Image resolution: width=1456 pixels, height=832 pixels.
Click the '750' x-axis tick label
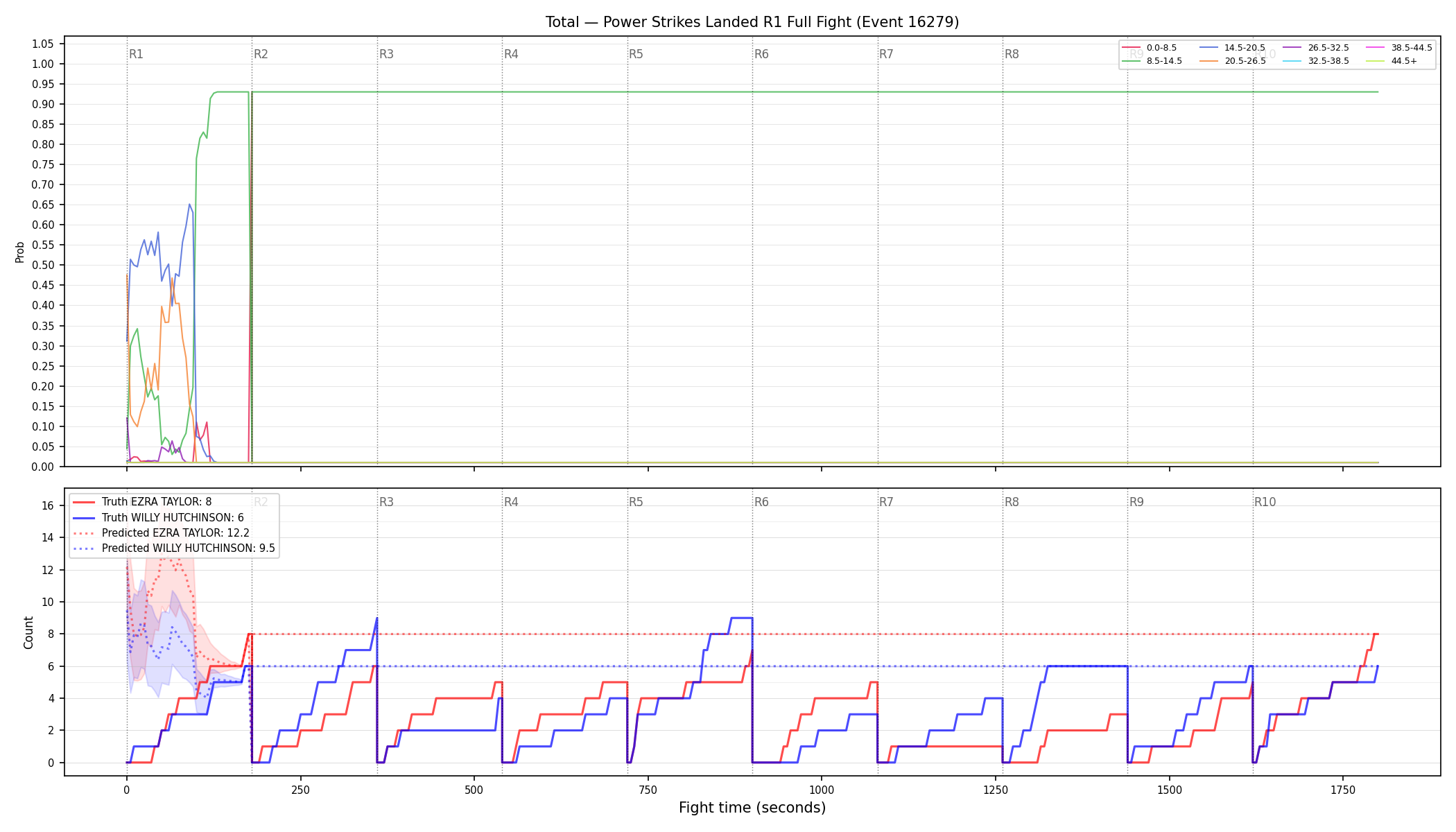coord(648,790)
